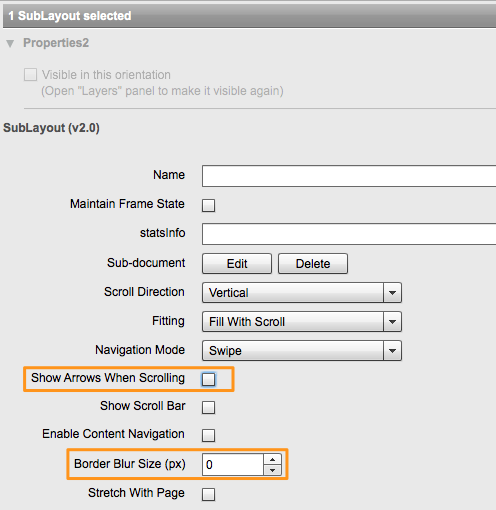Open the Fitting dropdown arrow
The height and width of the screenshot is (510, 496).
(x=392, y=322)
